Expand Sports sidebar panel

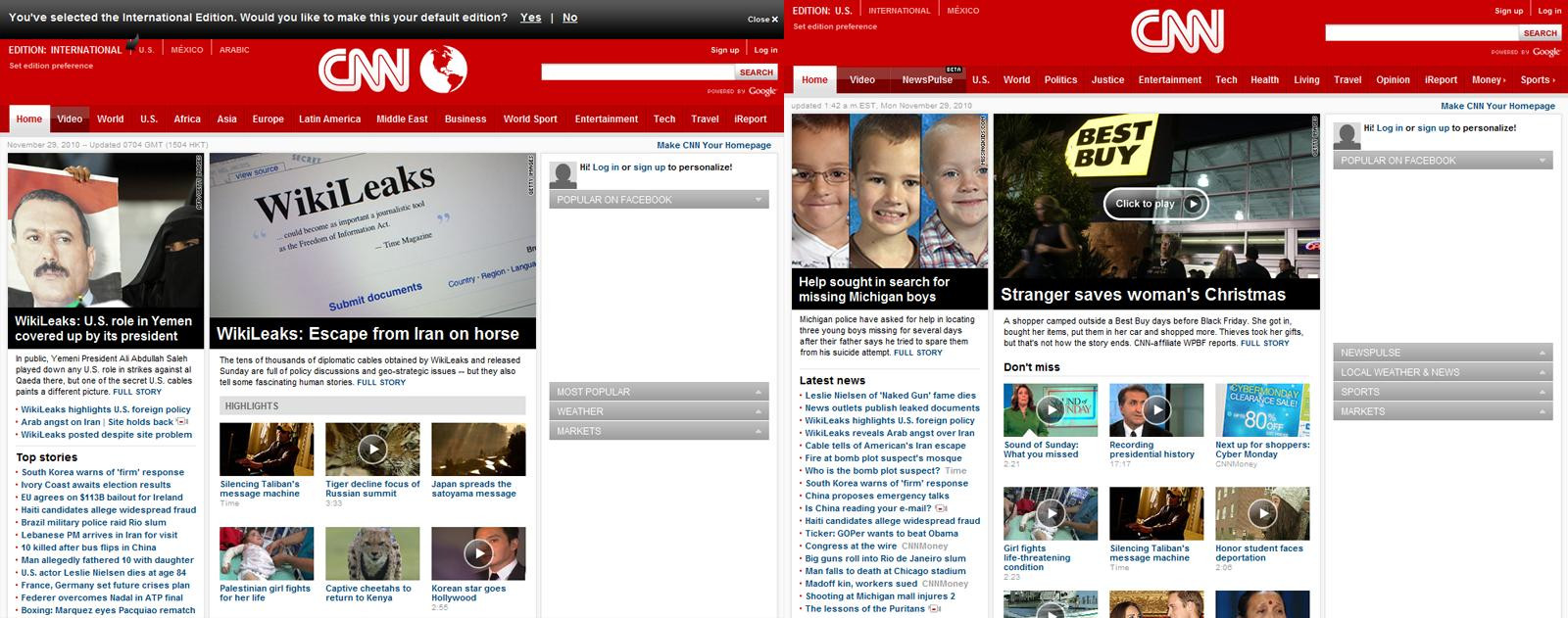coord(1443,392)
